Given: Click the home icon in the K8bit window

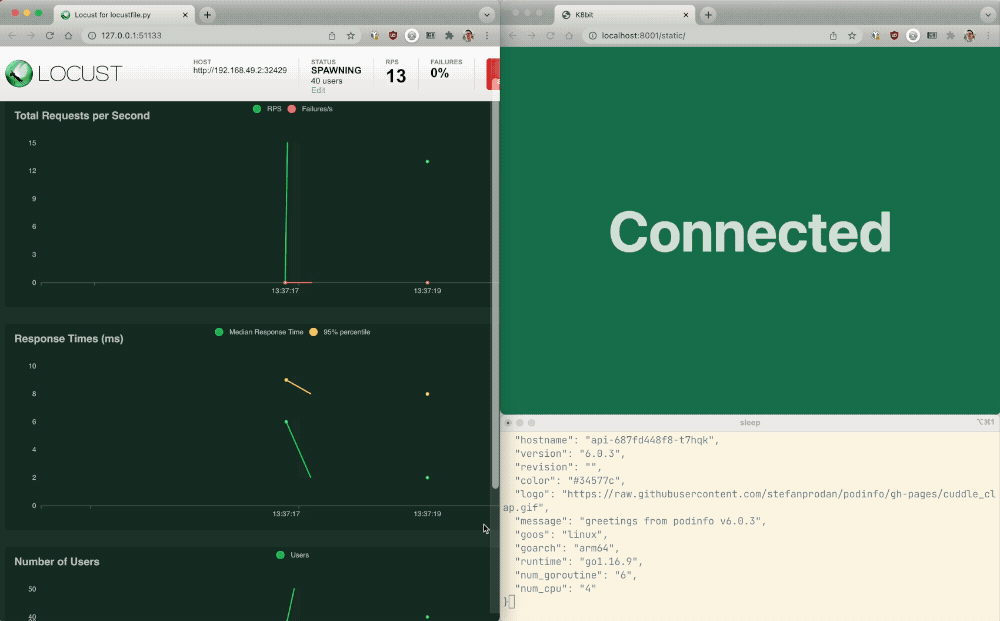Looking at the screenshot, I should pos(568,35).
